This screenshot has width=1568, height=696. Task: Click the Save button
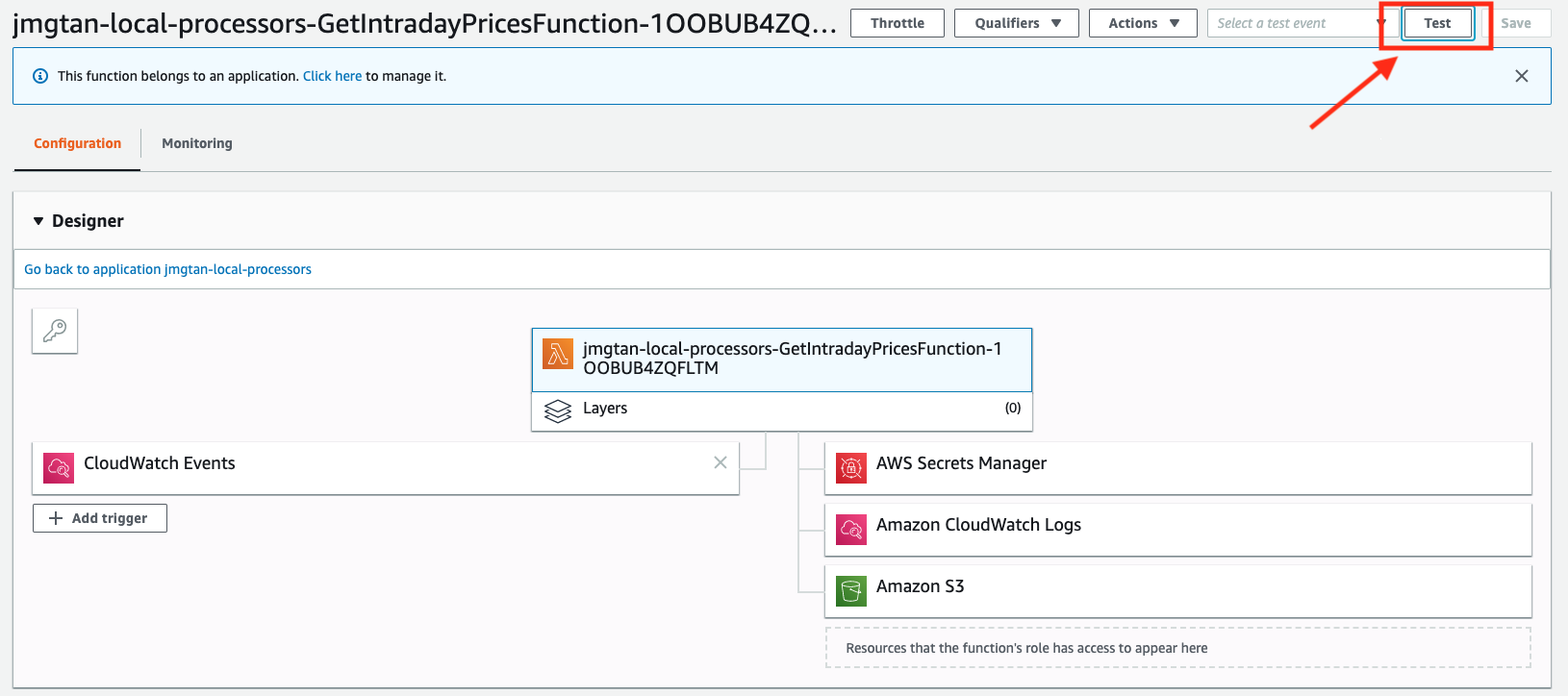pyautogui.click(x=1516, y=23)
